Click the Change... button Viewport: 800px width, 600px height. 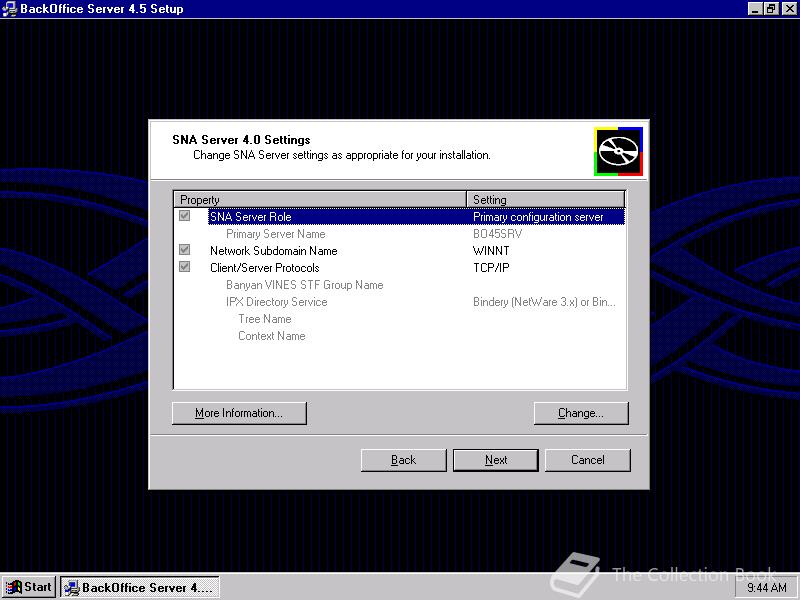(581, 413)
